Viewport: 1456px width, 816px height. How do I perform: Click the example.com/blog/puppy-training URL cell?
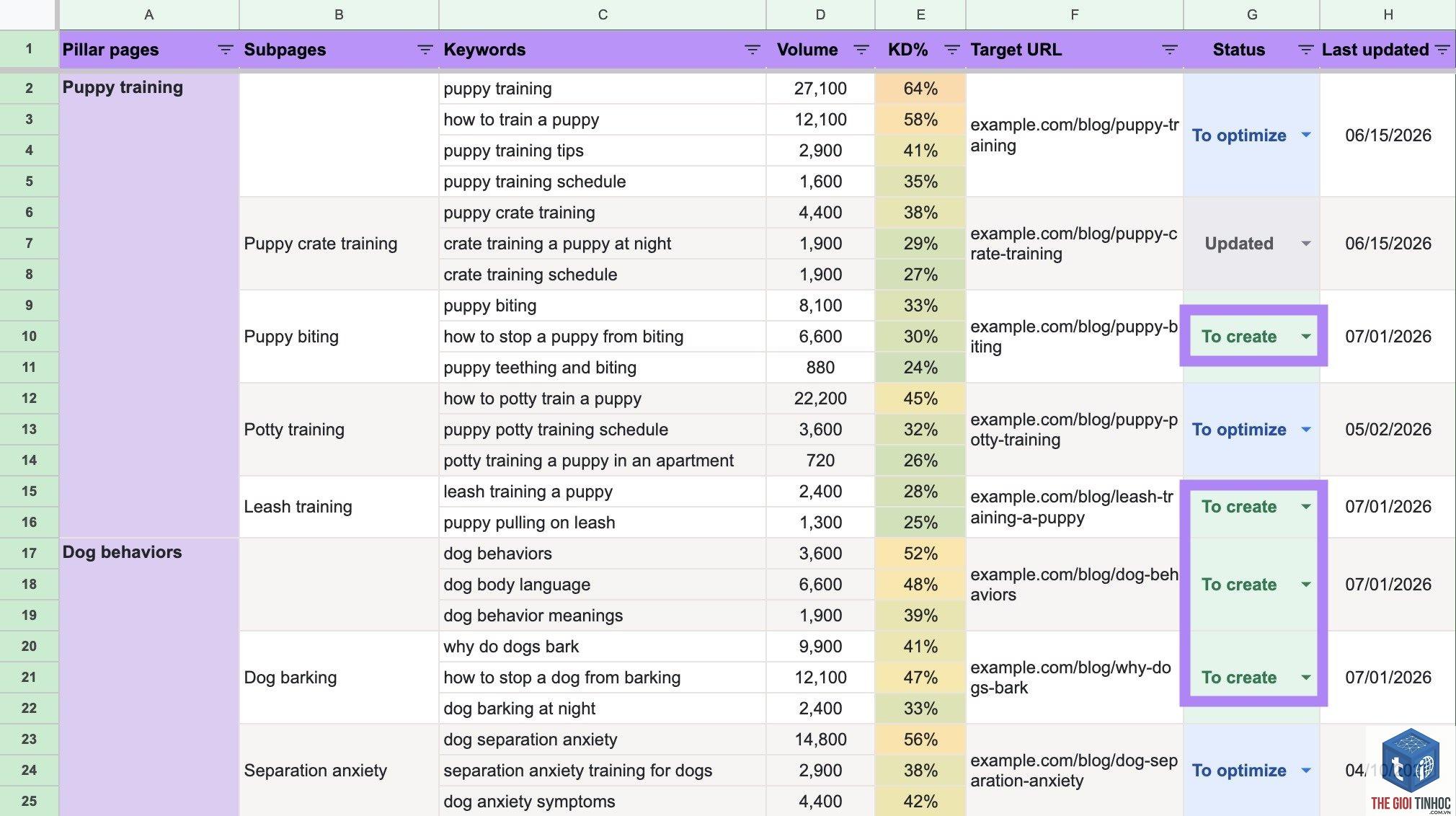1074,136
